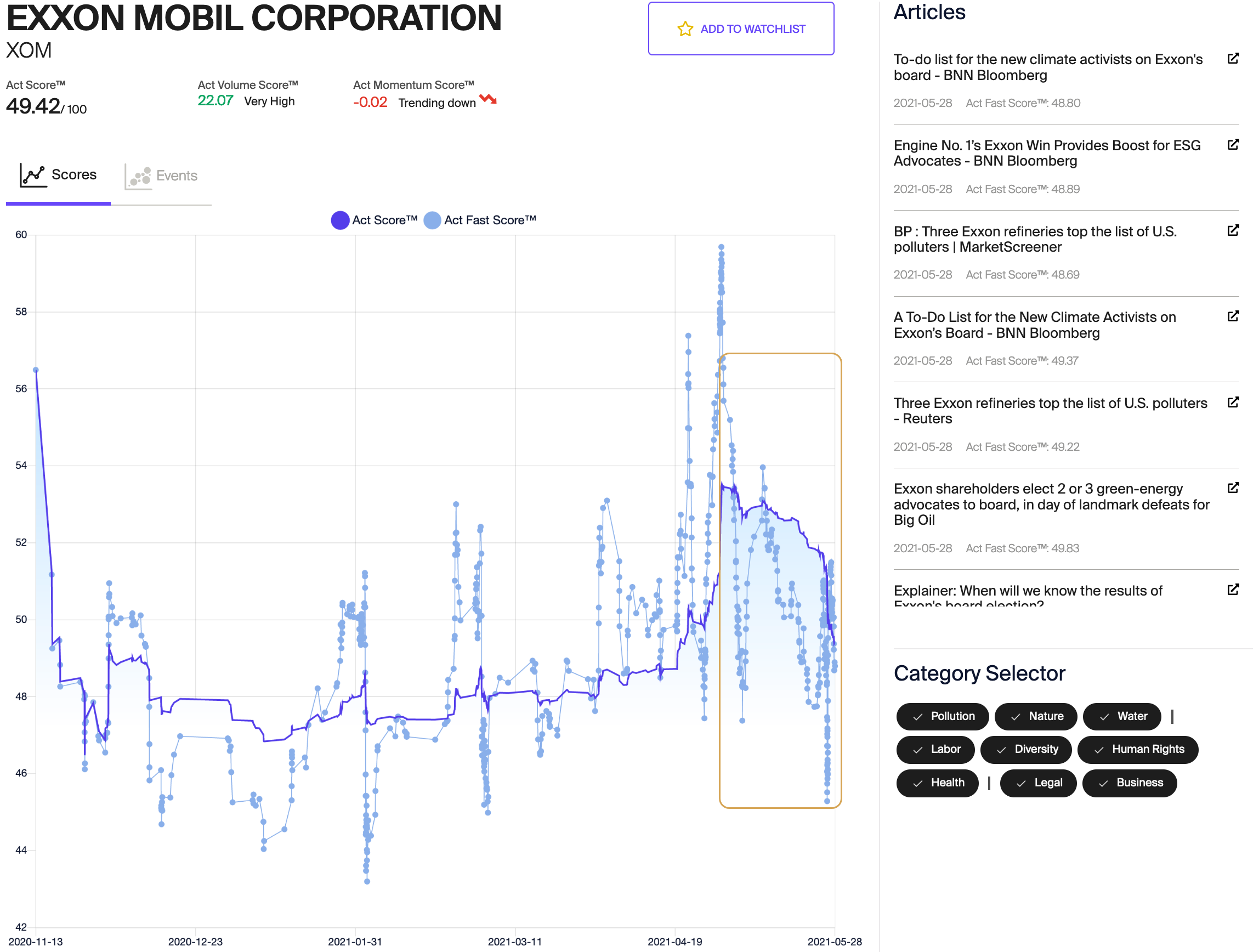Click the Trending down arrow icon

[x=488, y=100]
